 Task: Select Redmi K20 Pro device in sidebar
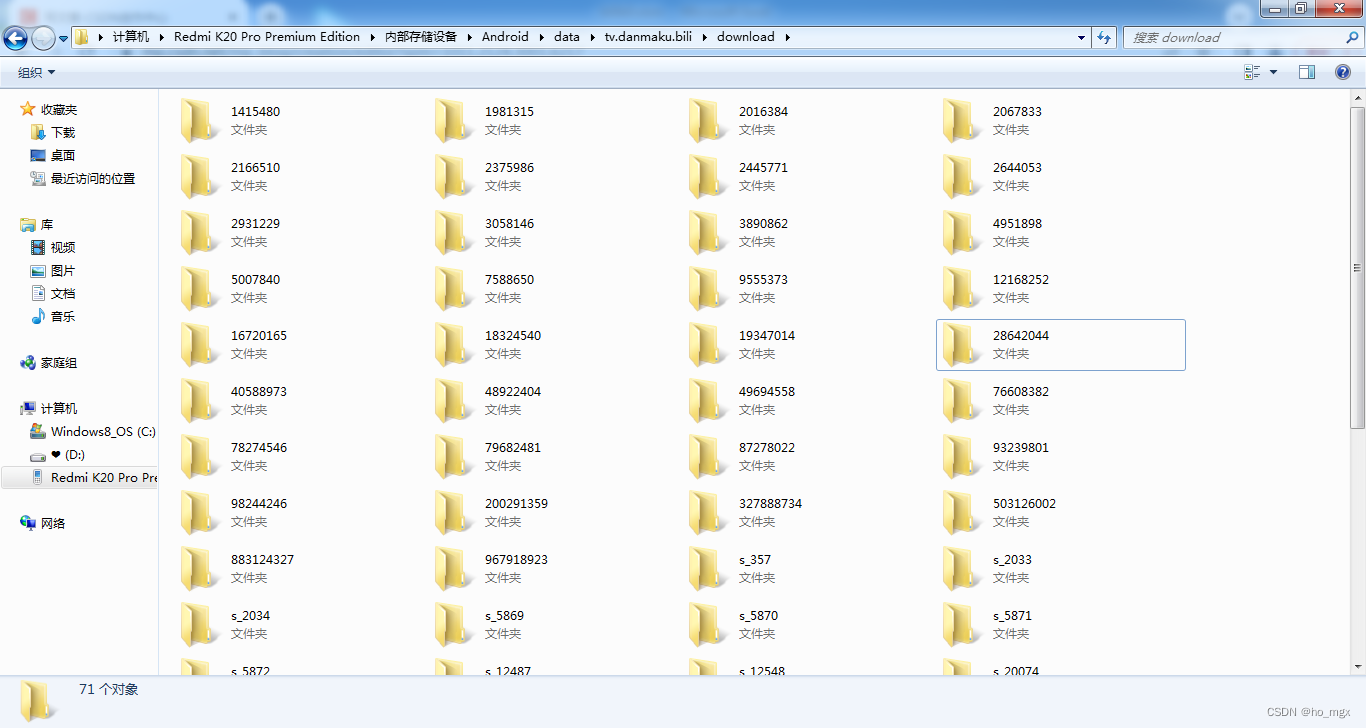(x=104, y=478)
